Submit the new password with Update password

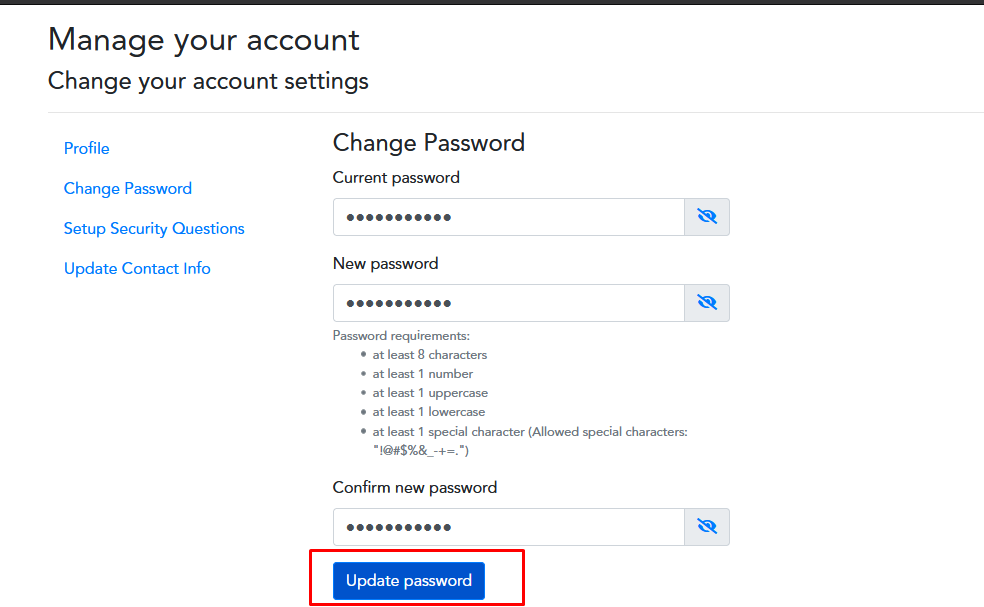[x=409, y=580]
